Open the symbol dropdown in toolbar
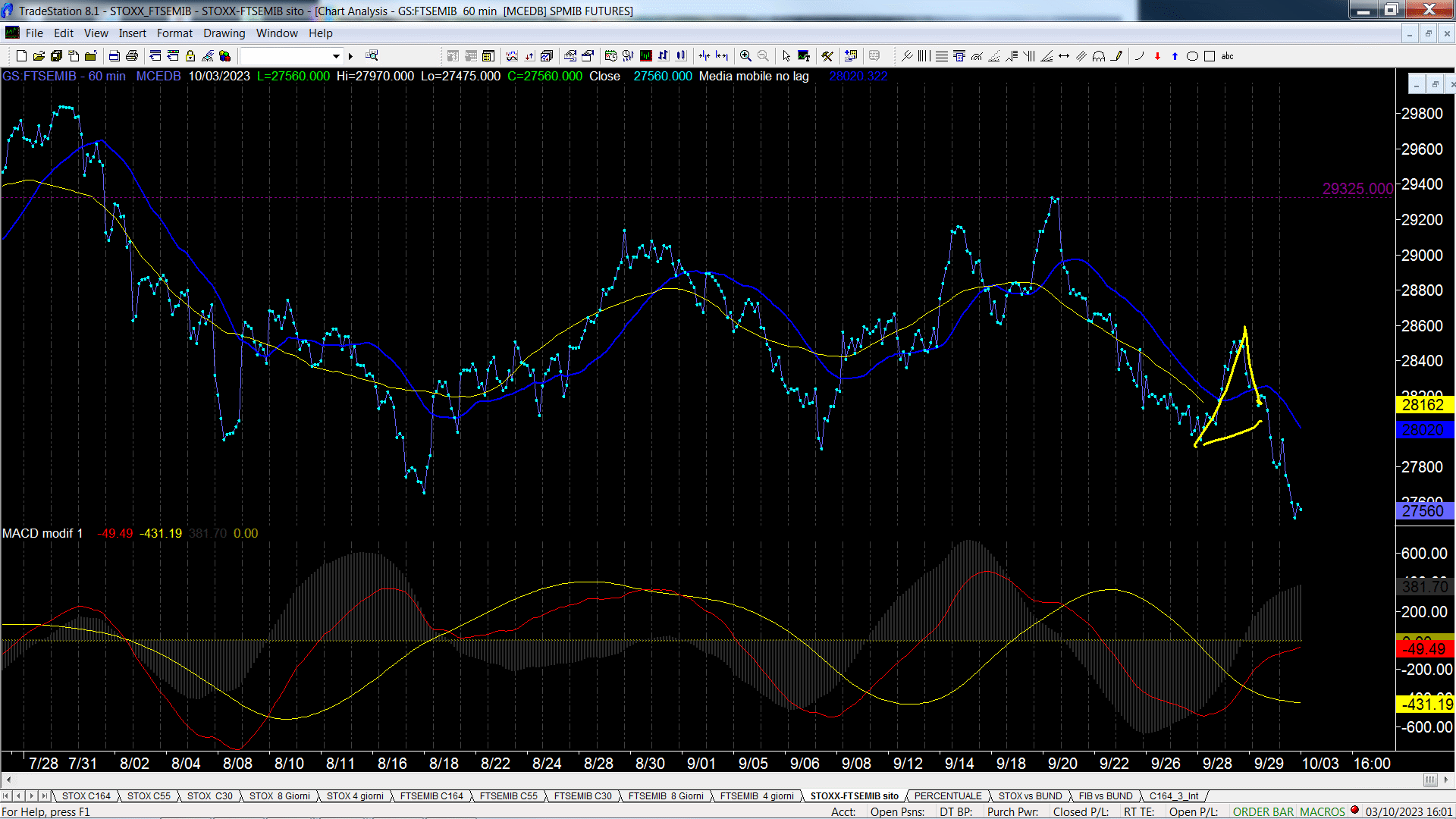Image resolution: width=1456 pixels, height=819 pixels. click(x=336, y=55)
